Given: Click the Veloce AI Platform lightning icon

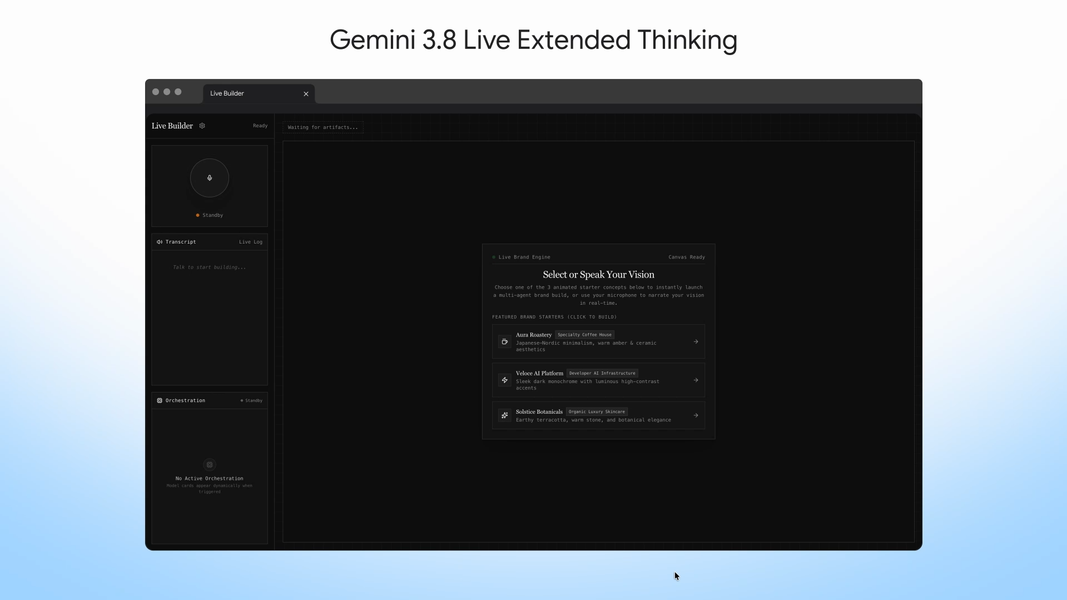Looking at the screenshot, I should pos(504,380).
